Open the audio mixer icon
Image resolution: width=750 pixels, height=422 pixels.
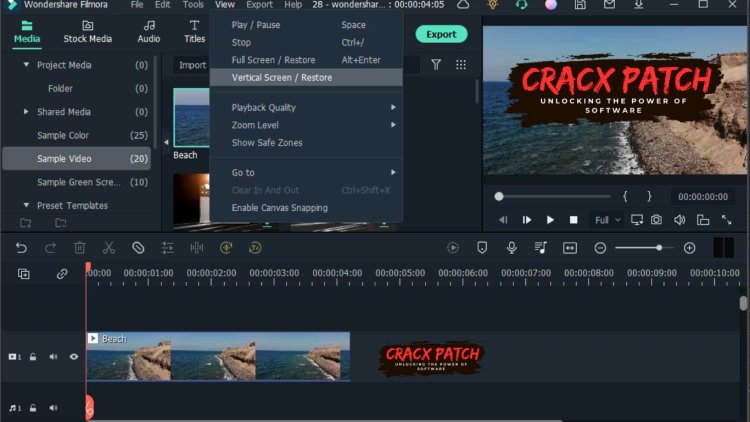540,248
